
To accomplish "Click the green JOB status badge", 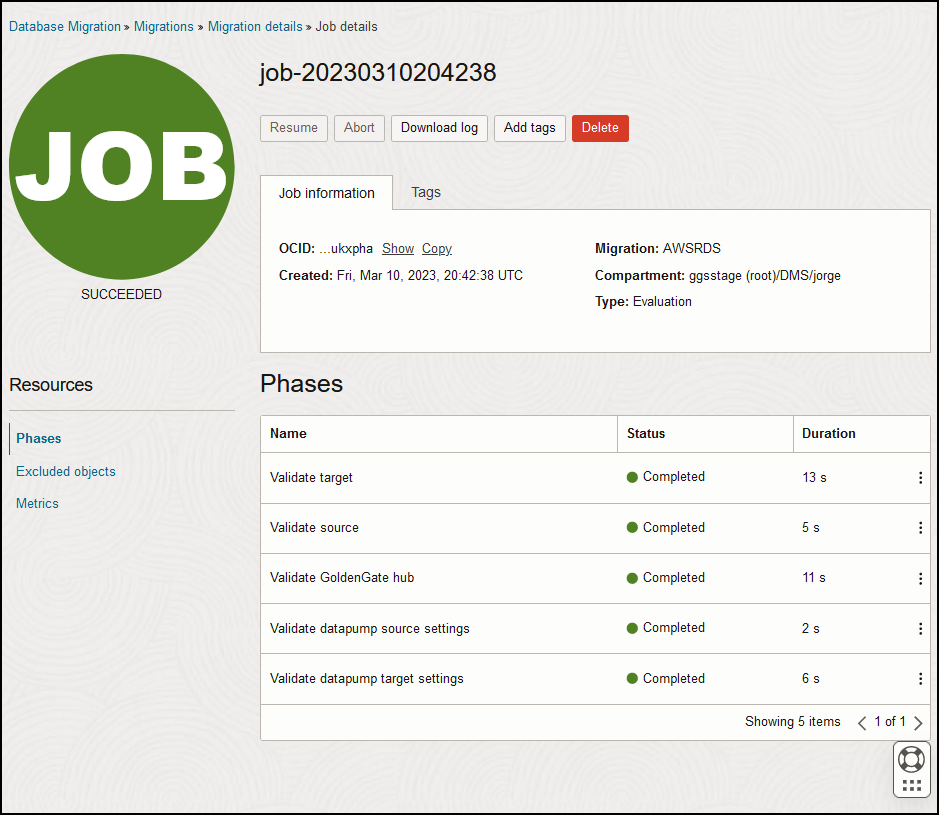I will (x=121, y=165).
